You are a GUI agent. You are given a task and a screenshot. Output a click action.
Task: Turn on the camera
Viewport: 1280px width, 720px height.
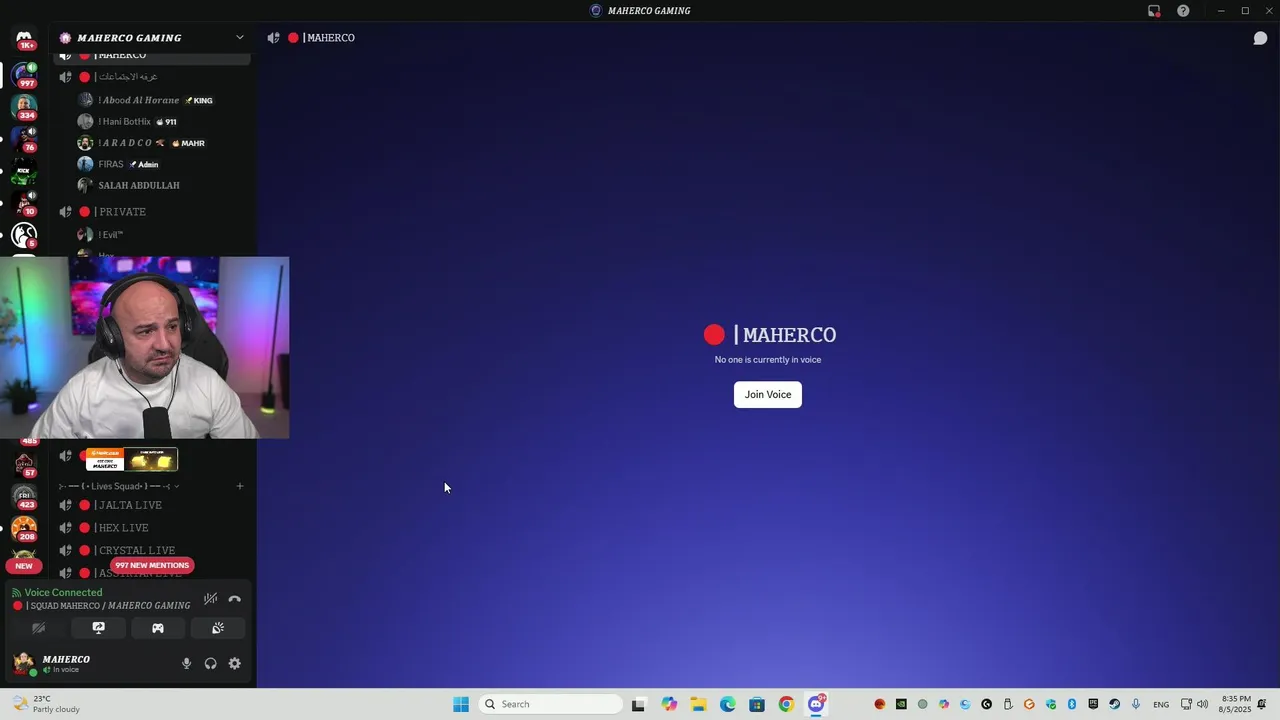tap(39, 628)
